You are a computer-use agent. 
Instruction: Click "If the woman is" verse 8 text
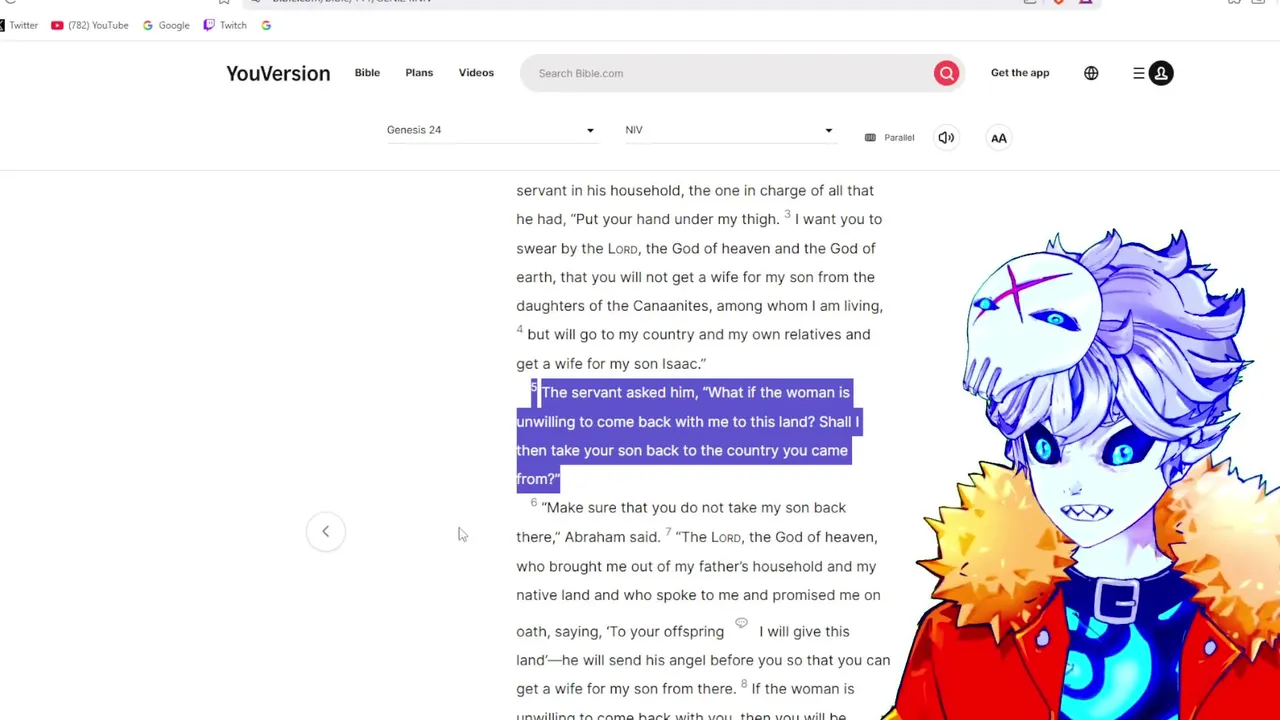click(x=802, y=689)
